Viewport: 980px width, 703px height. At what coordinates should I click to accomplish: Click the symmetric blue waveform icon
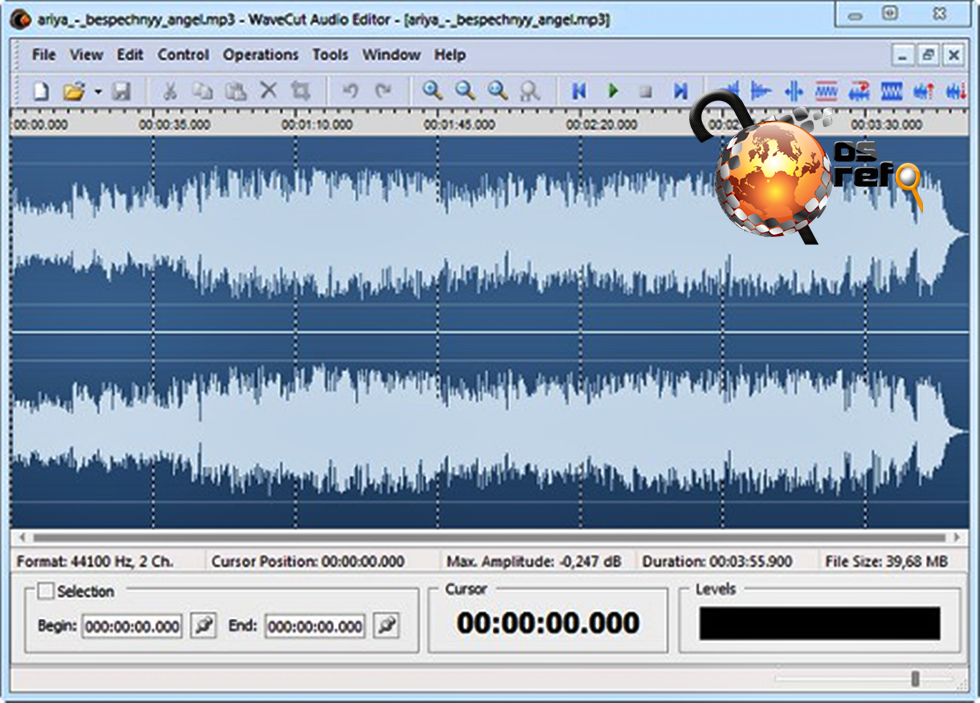click(794, 91)
